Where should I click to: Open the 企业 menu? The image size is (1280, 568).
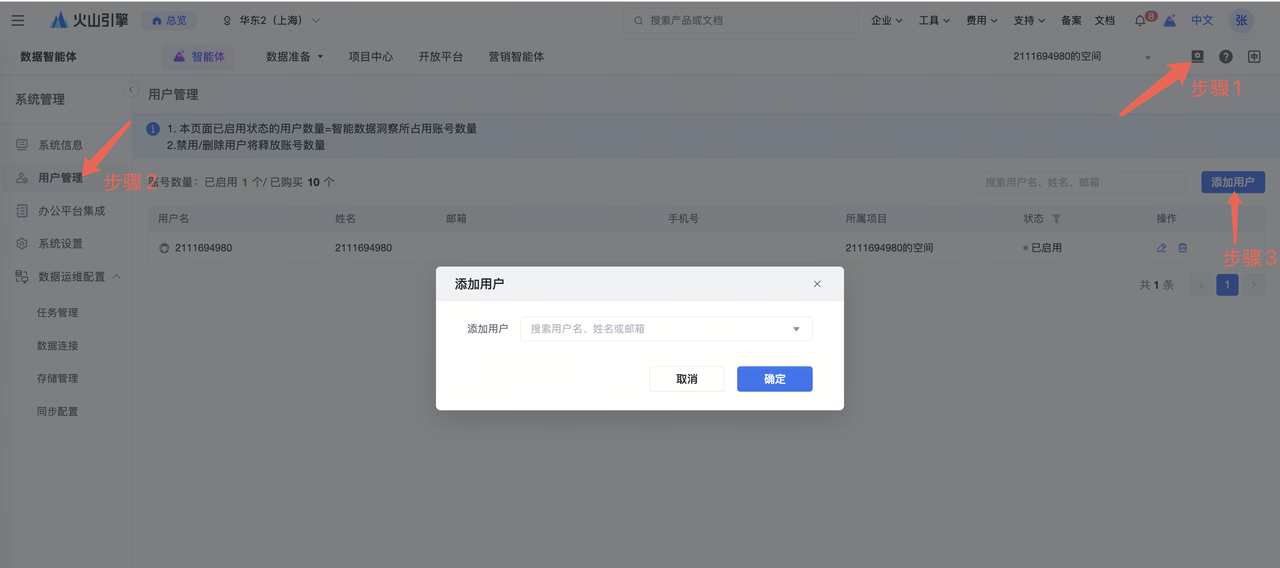point(886,20)
